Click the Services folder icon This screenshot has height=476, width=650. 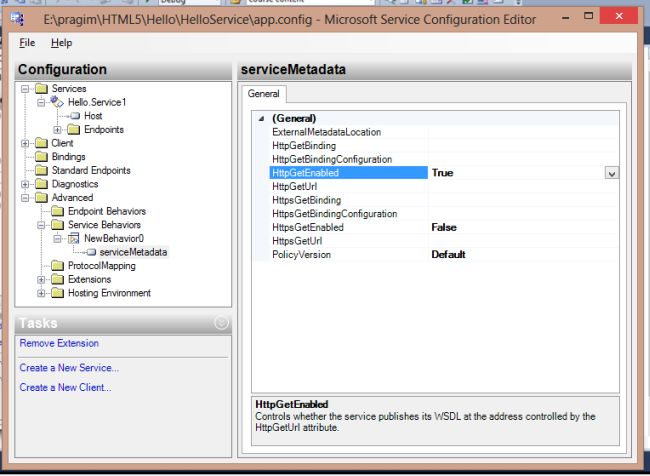click(x=41, y=88)
